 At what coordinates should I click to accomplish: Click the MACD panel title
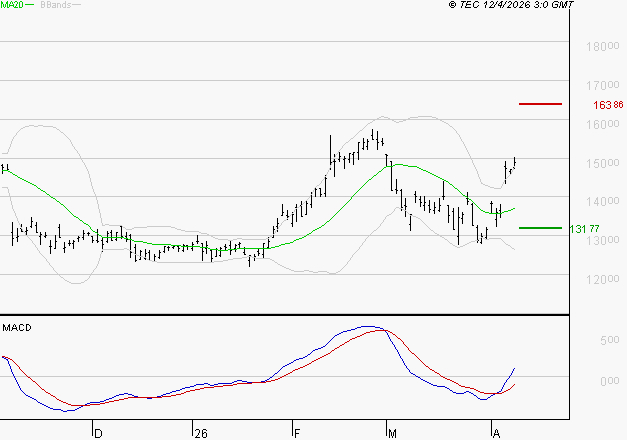pos(16,327)
